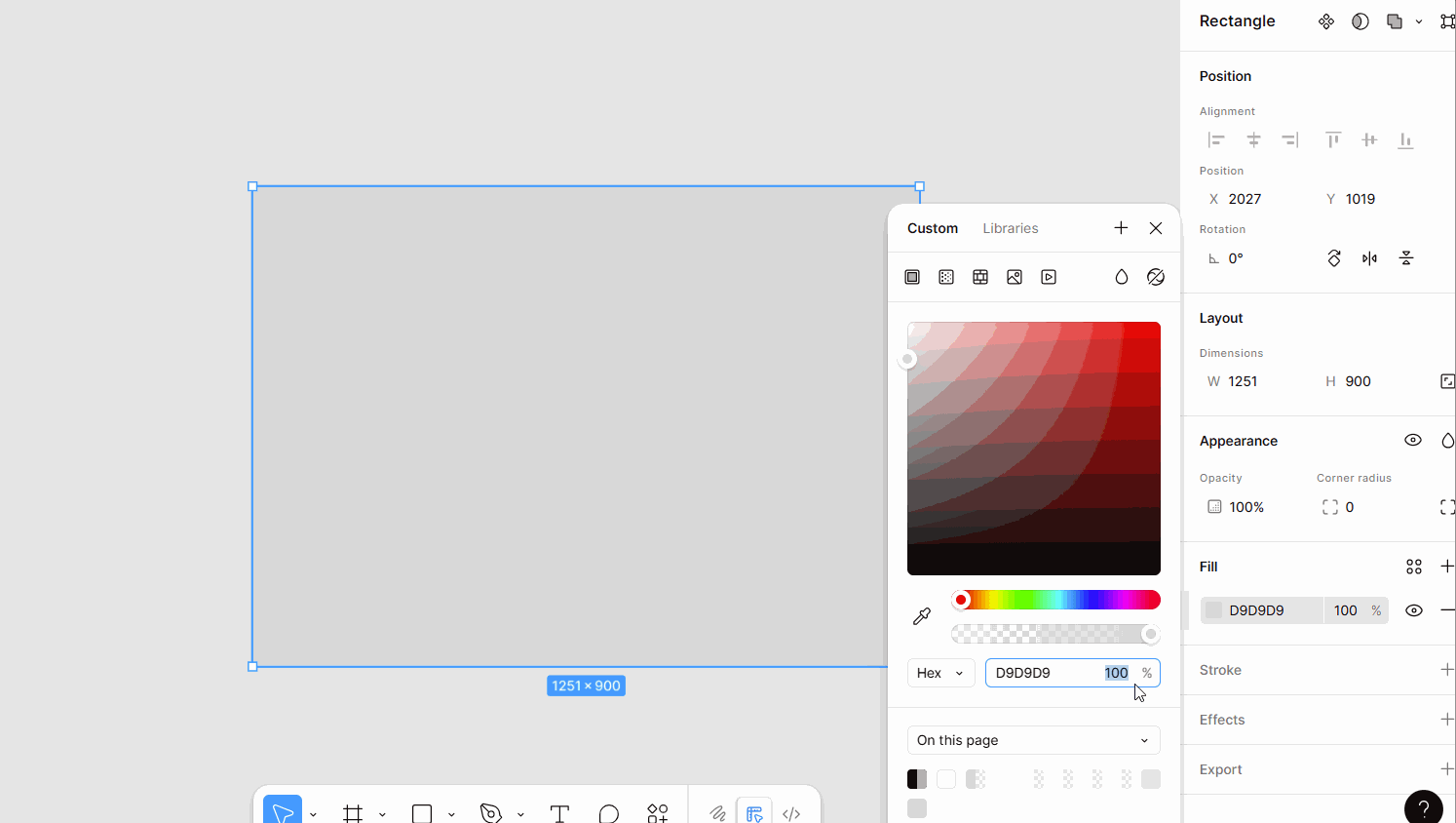The height and width of the screenshot is (823, 1456).
Task: Choose the gradient fill type icon
Action: (x=946, y=277)
